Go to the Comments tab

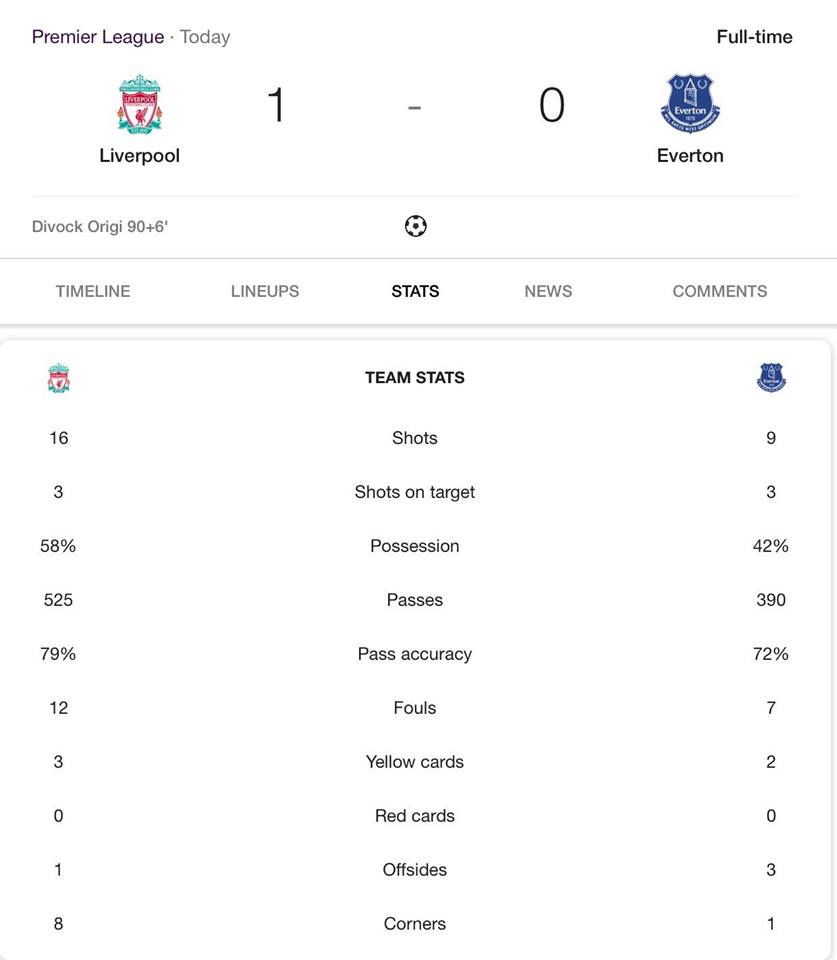[719, 291]
